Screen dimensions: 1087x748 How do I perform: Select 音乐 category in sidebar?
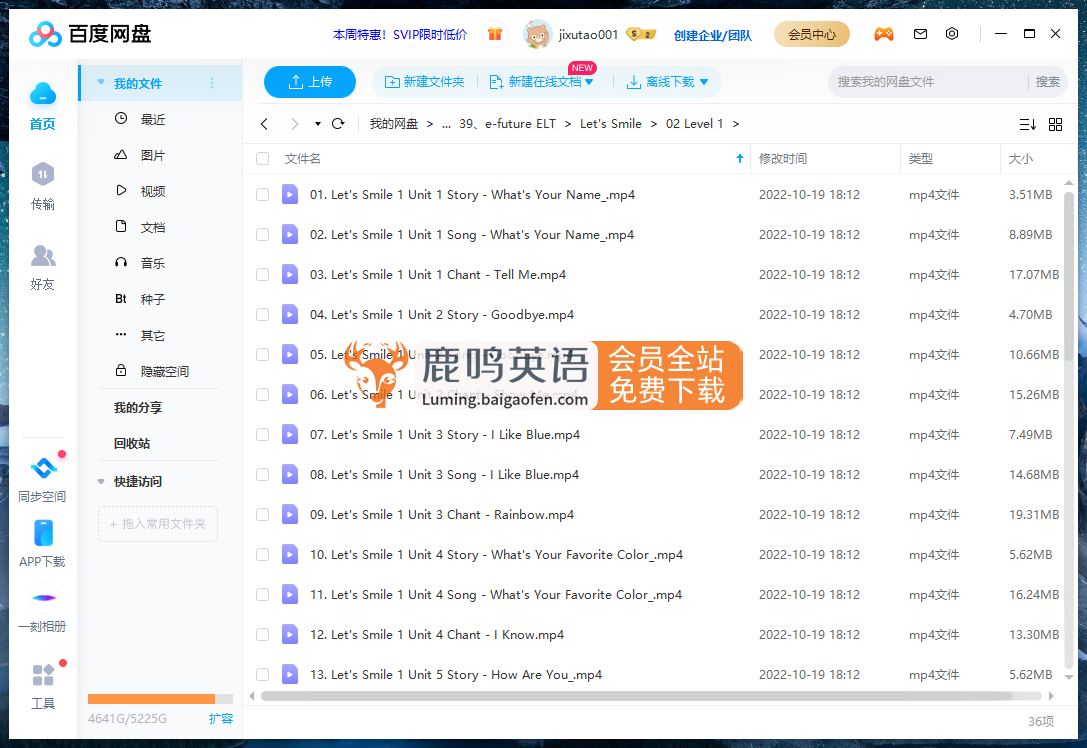(x=153, y=263)
